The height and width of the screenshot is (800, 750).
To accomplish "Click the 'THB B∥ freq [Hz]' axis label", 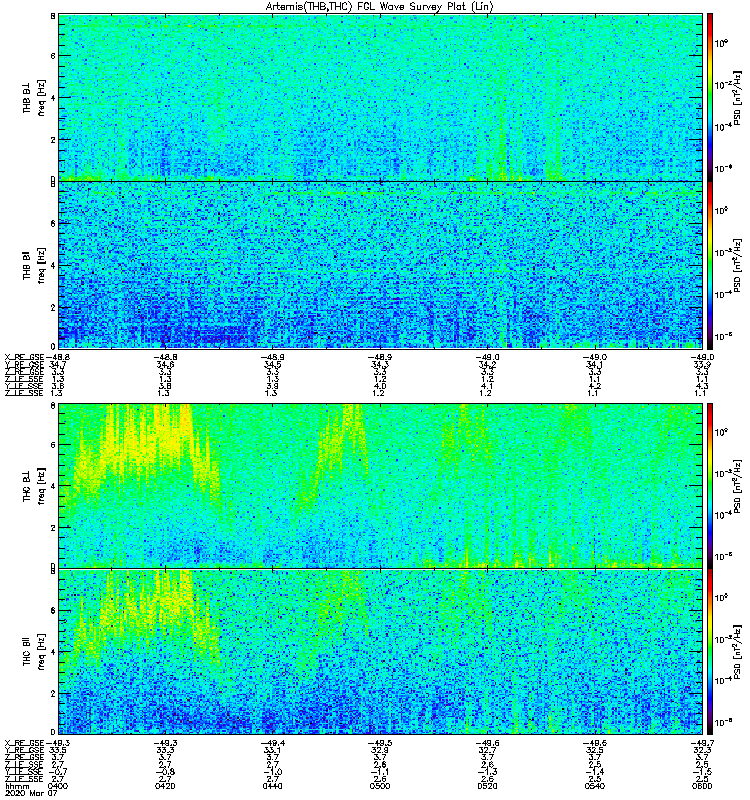I will pos(34,265).
